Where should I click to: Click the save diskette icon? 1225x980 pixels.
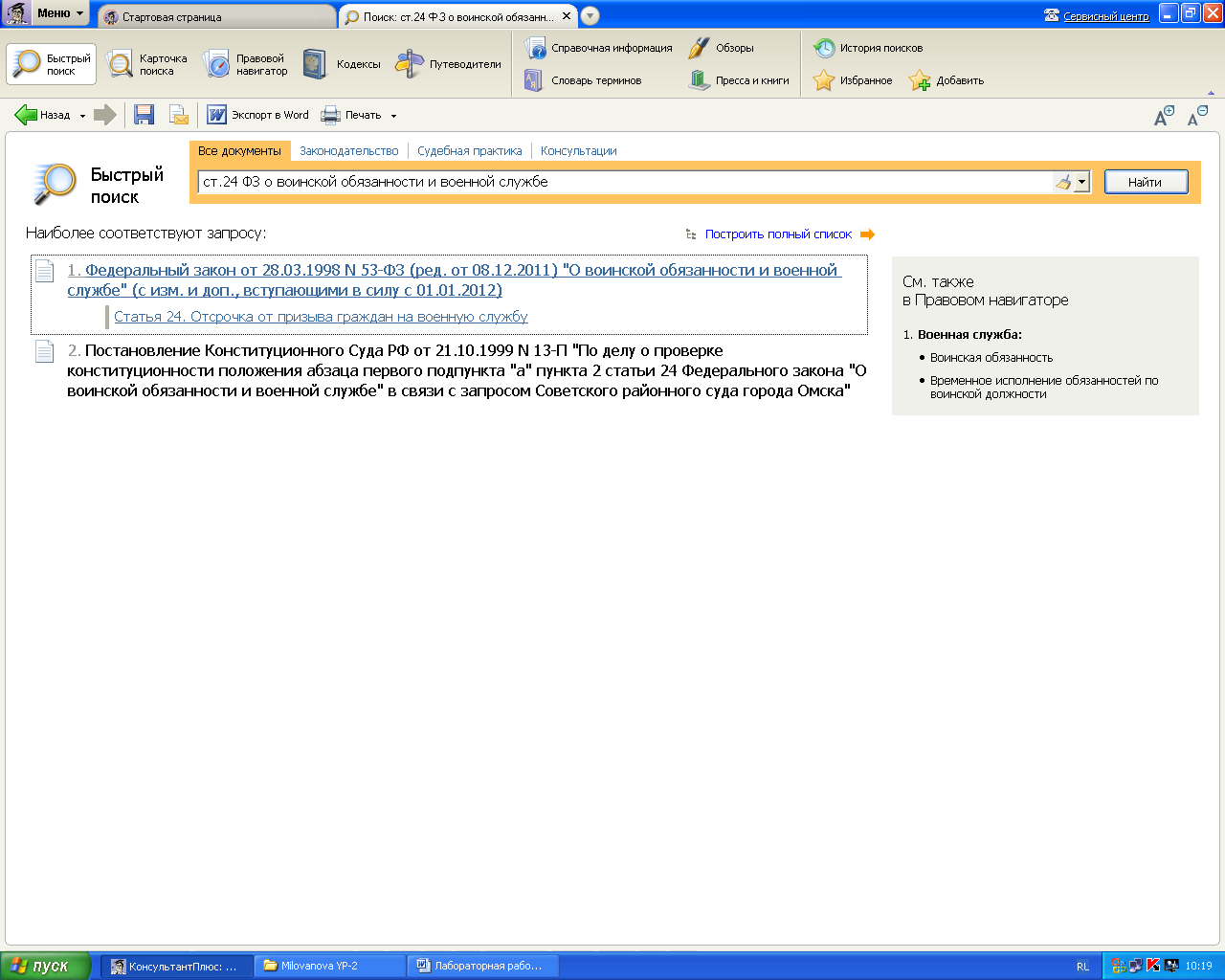point(145,115)
